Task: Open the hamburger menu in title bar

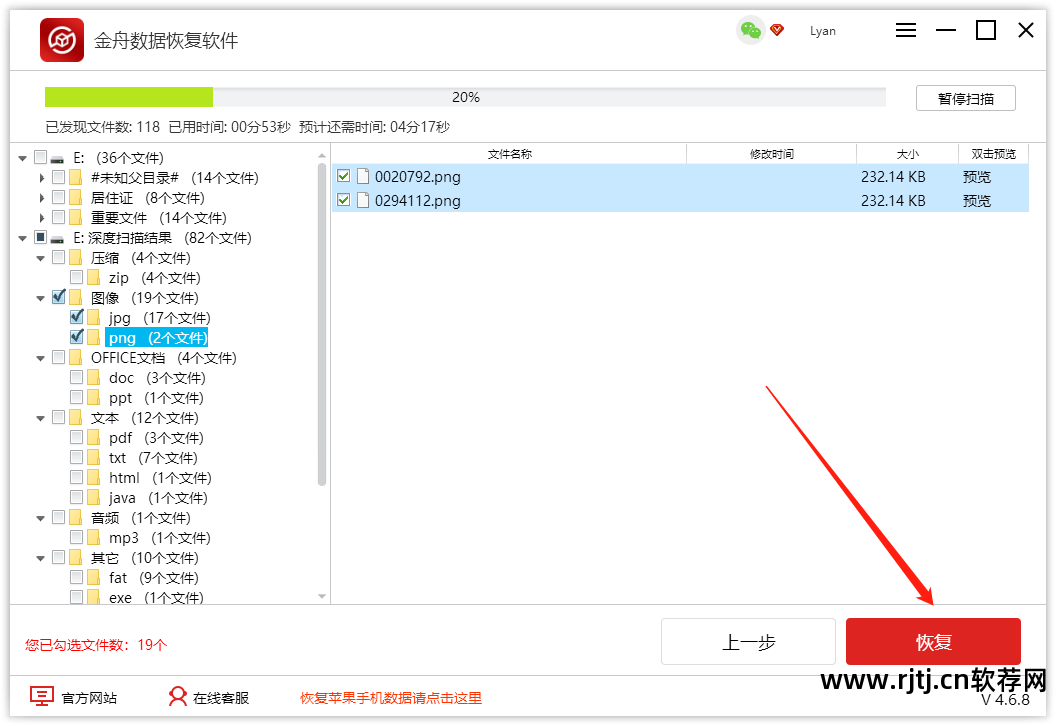Action: (x=905, y=30)
